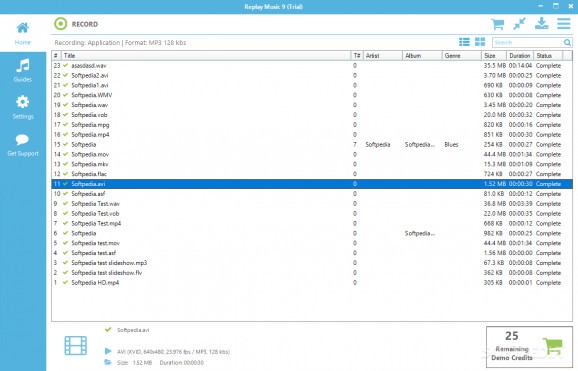
Task: Click the green checkmark in details pane
Action: [x=108, y=329]
